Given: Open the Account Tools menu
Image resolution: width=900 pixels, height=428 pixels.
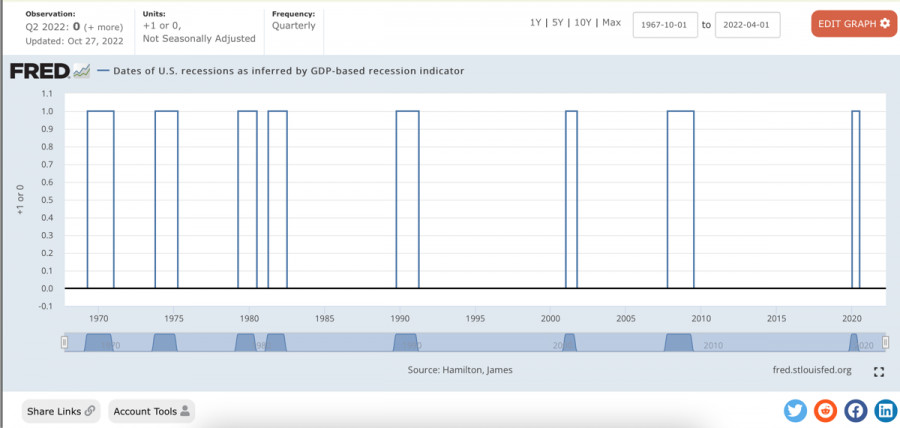Looking at the screenshot, I should pos(152,411).
